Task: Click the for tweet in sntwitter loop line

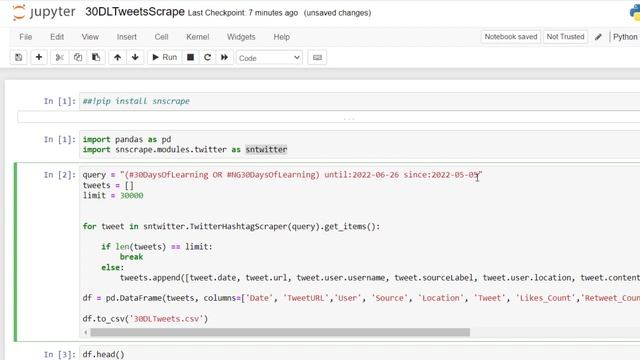Action: (231, 227)
